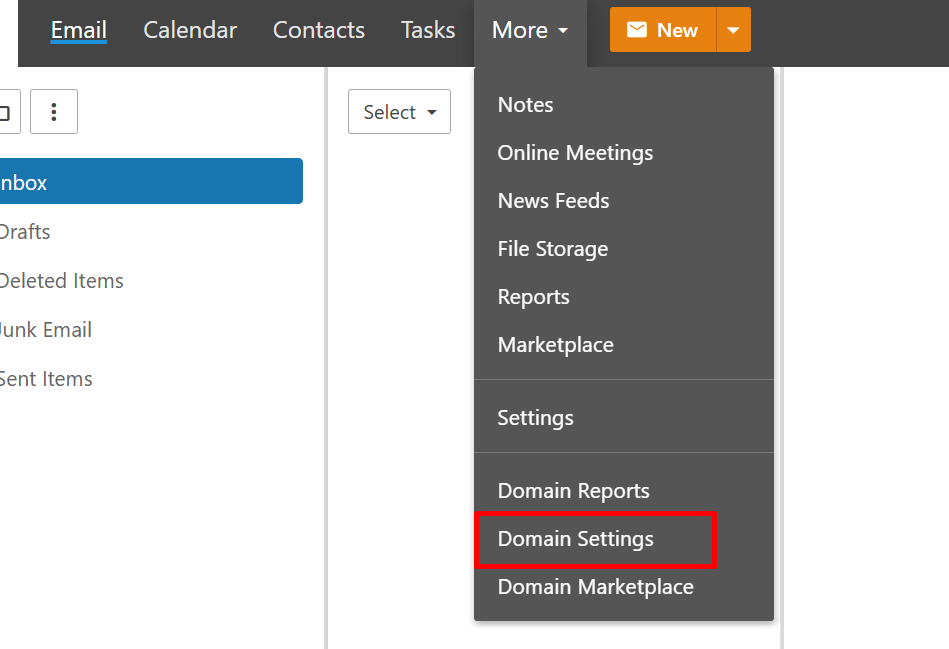This screenshot has height=649, width=949.
Task: Choose Notes from the More menu
Action: tap(525, 105)
